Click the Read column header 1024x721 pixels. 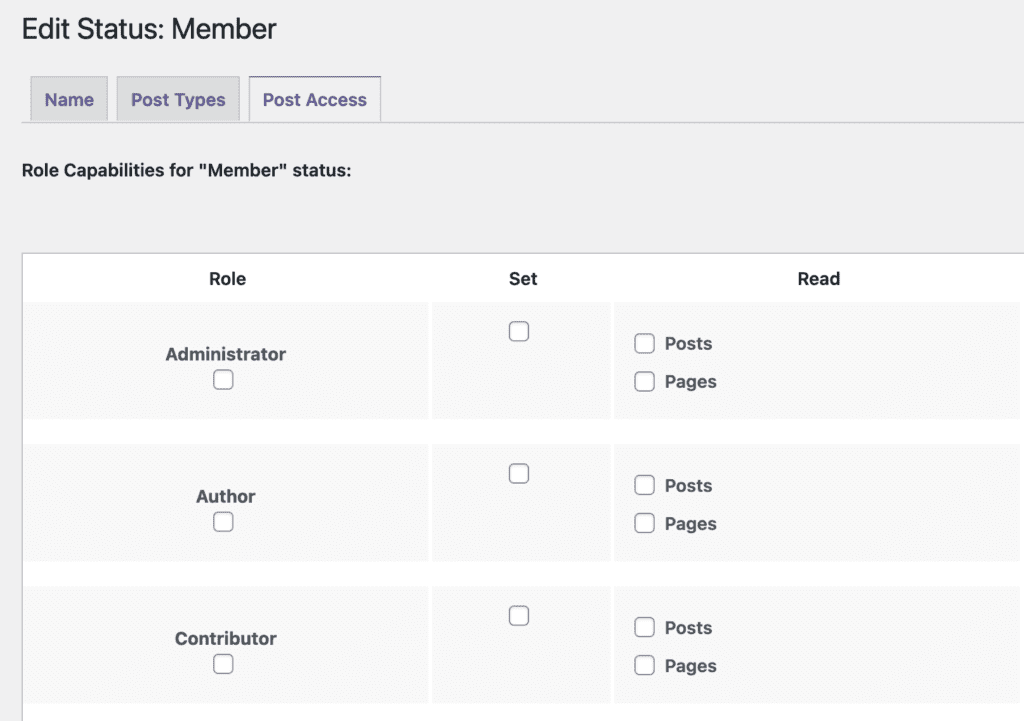coord(818,279)
